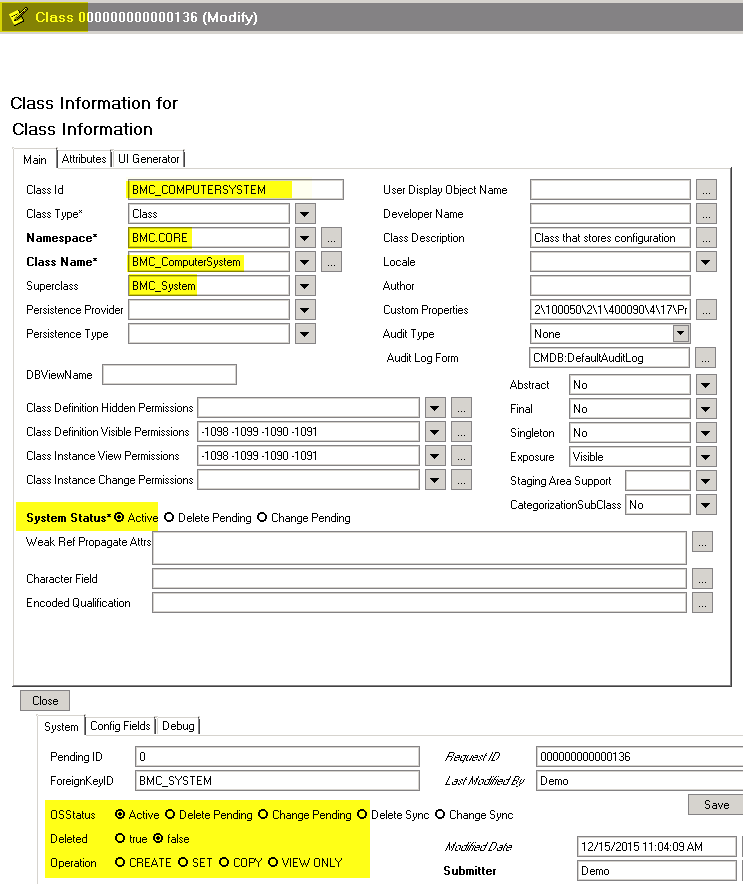The image size is (743, 884).
Task: Open CategorizationSubClass dropdown
Action: (706, 505)
